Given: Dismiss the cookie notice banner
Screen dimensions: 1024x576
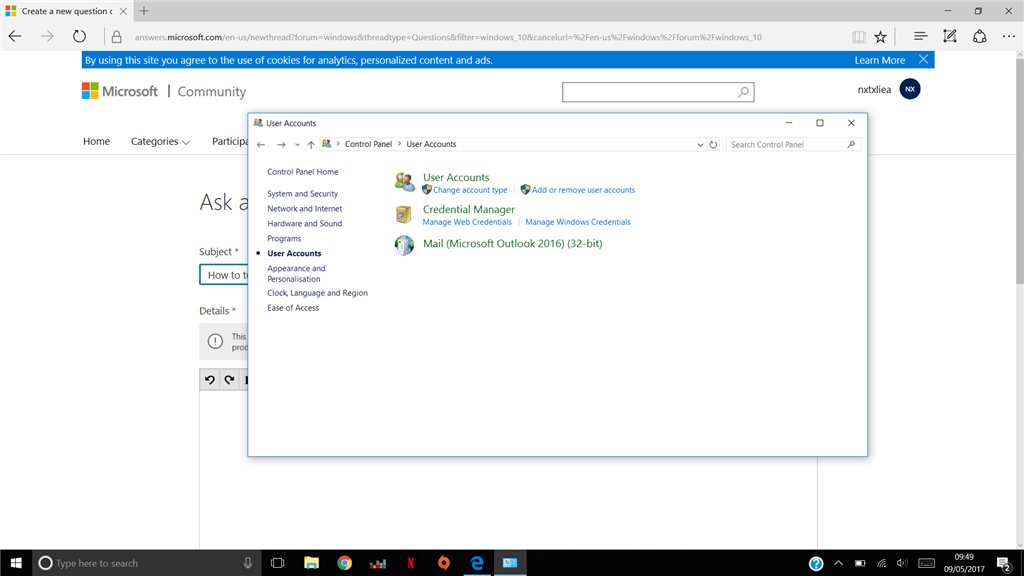Looking at the screenshot, I should [x=923, y=59].
